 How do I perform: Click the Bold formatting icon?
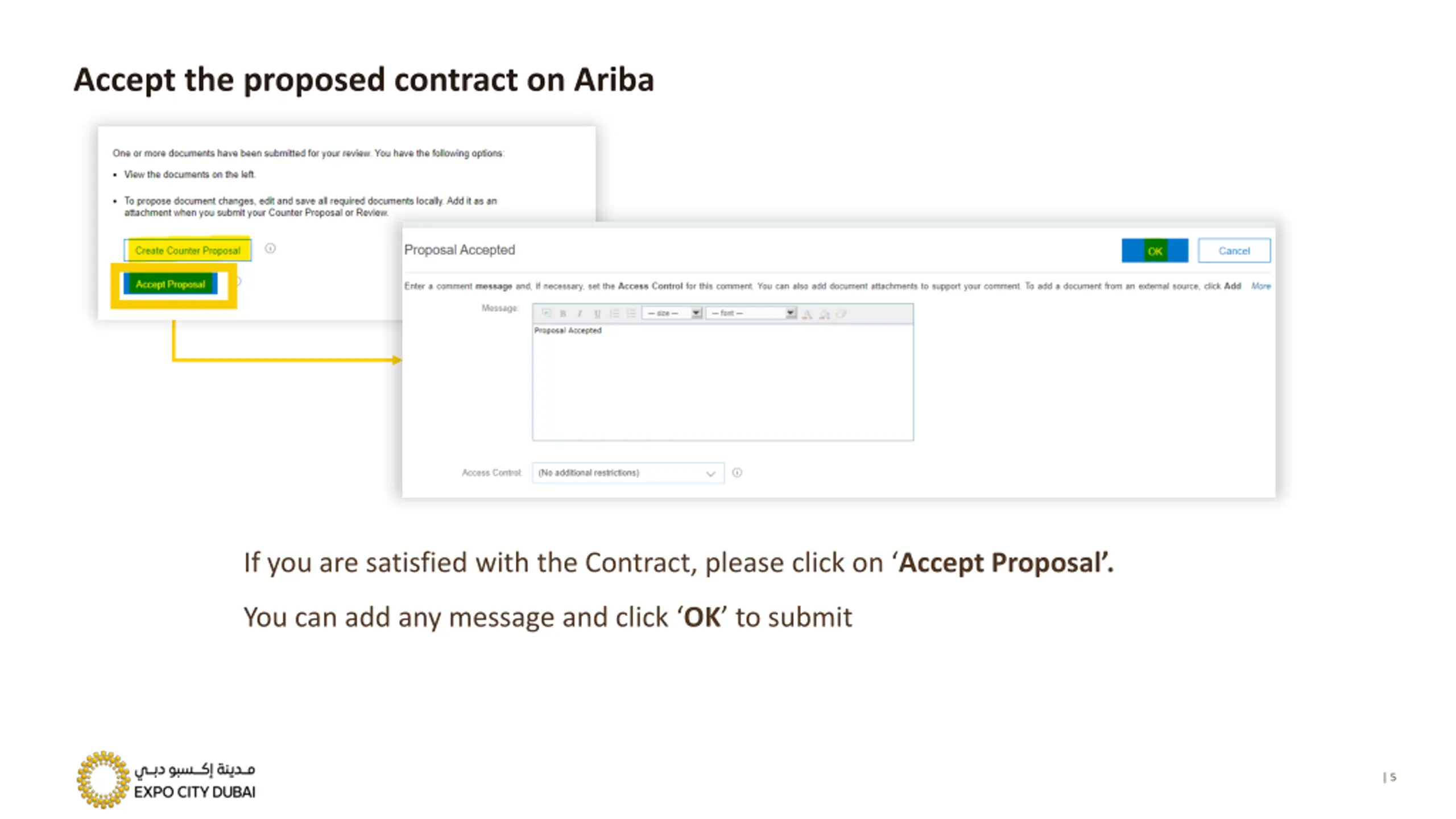(563, 313)
